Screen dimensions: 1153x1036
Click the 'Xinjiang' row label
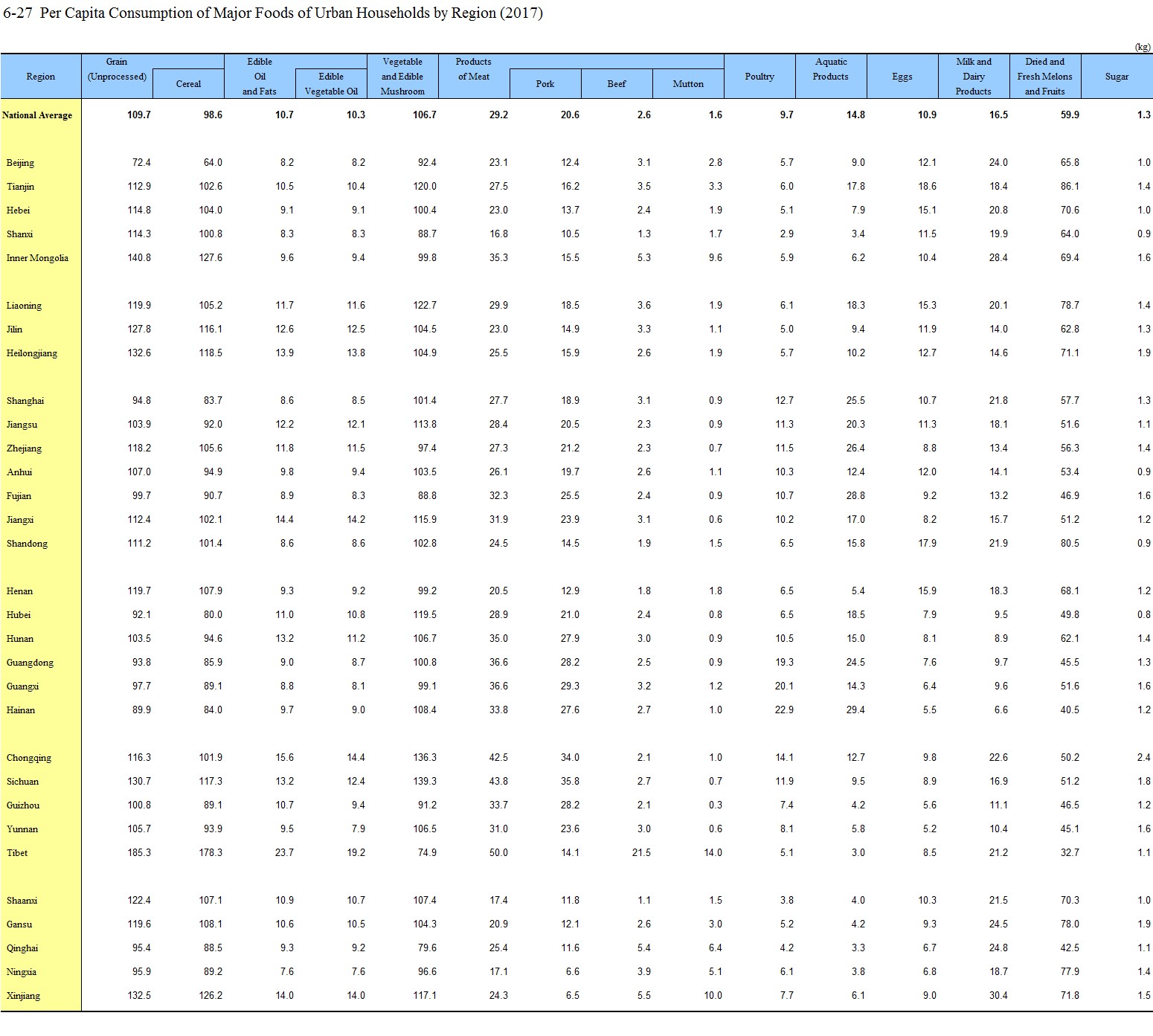tap(23, 996)
